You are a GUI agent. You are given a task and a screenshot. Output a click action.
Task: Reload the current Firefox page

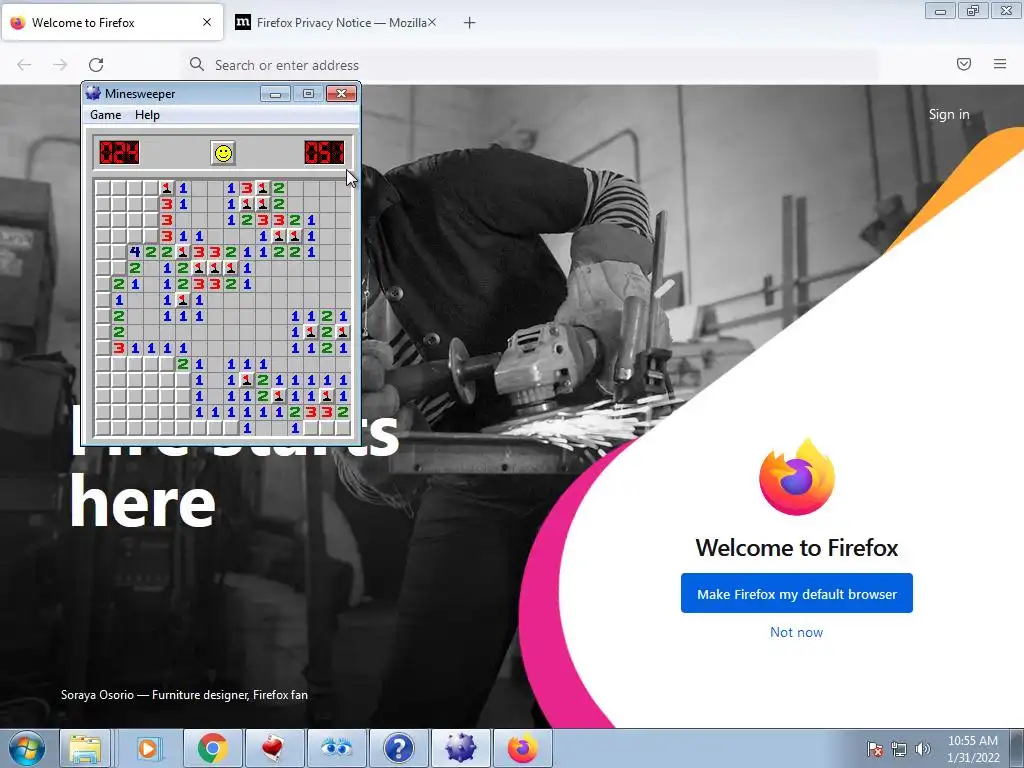pyautogui.click(x=96, y=65)
